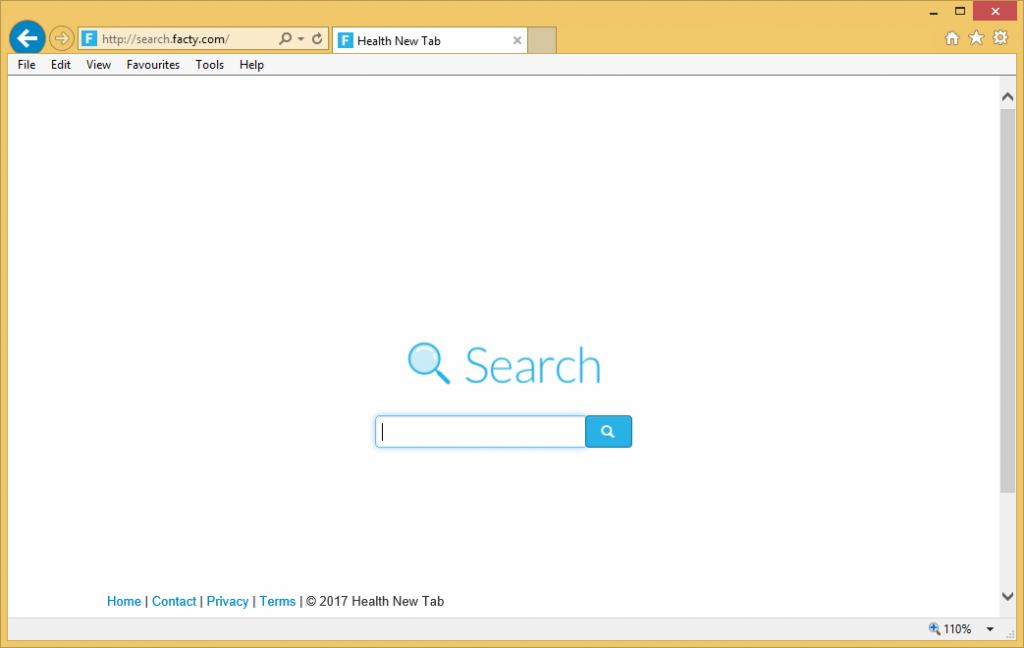Submit search with blue magnifier button
Image resolution: width=1024 pixels, height=648 pixels.
(609, 432)
